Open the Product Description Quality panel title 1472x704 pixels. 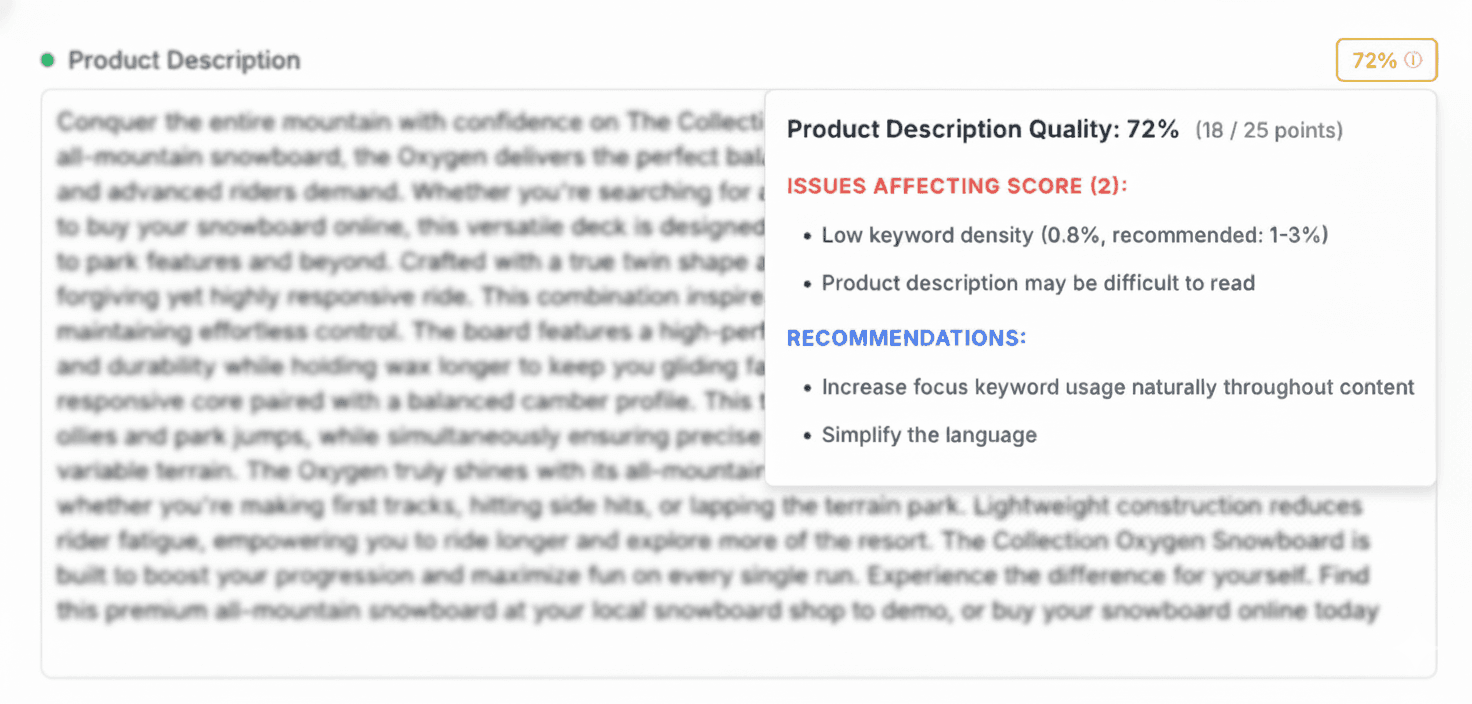981,129
